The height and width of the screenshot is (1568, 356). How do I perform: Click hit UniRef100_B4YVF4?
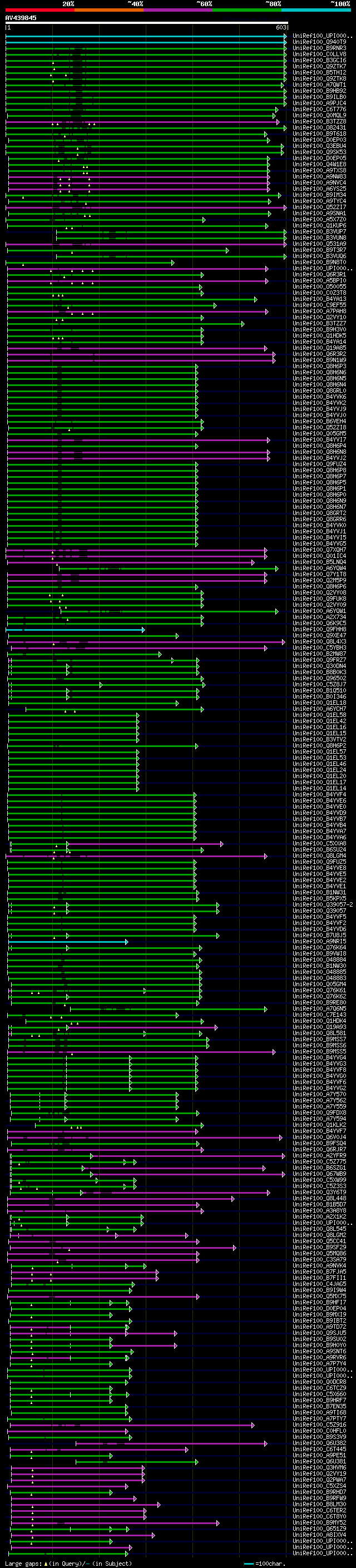tap(319, 794)
